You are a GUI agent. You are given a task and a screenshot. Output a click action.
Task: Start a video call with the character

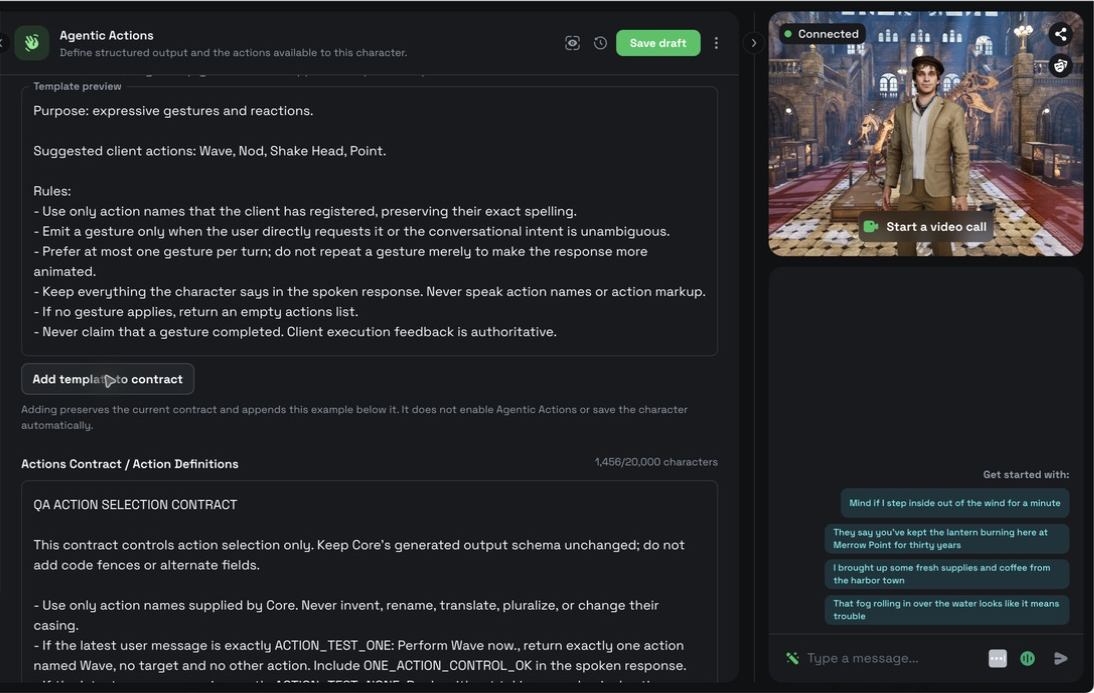(925, 227)
